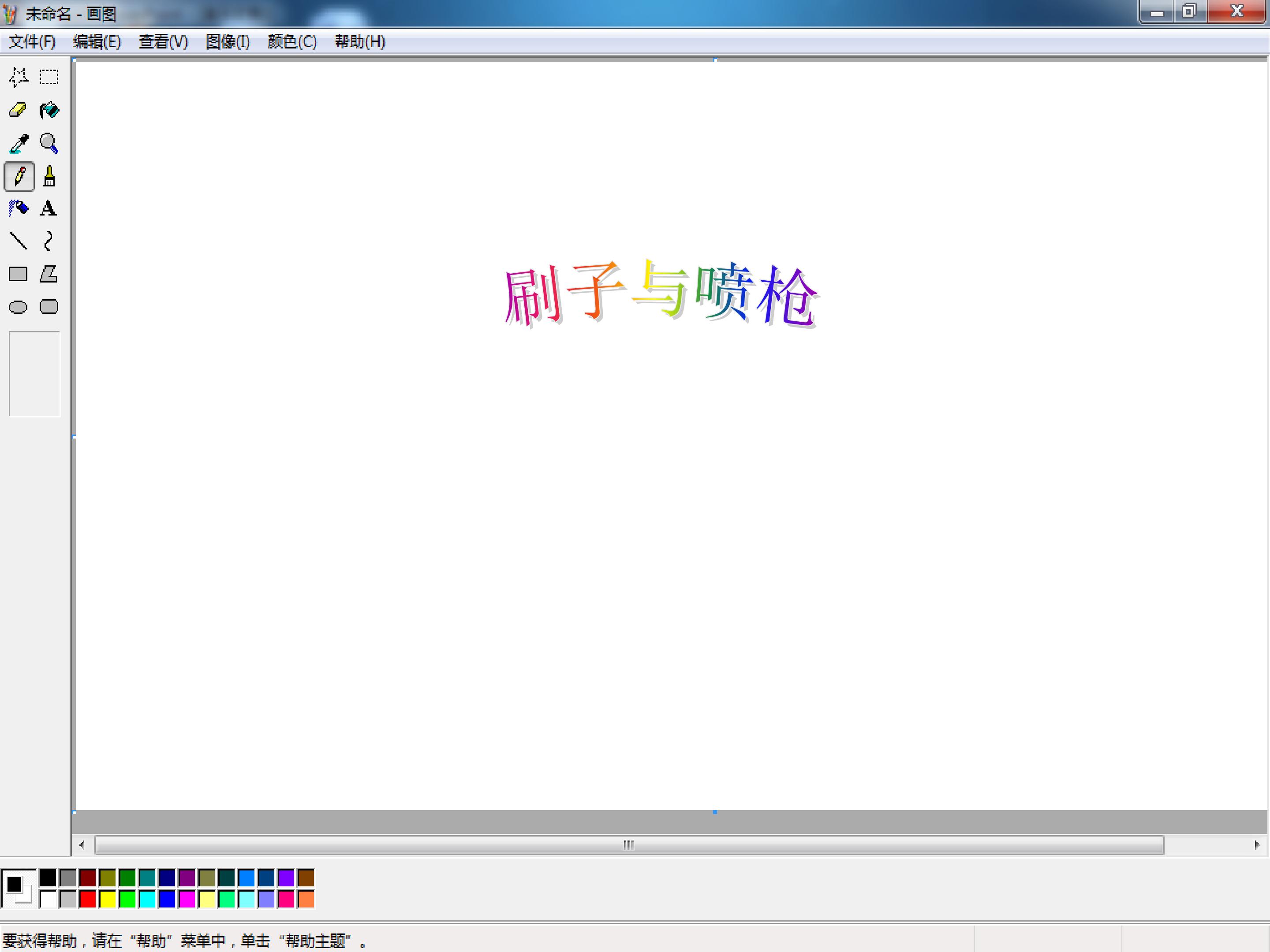This screenshot has width=1270, height=952.
Task: Activate the Text tool
Action: [x=49, y=208]
